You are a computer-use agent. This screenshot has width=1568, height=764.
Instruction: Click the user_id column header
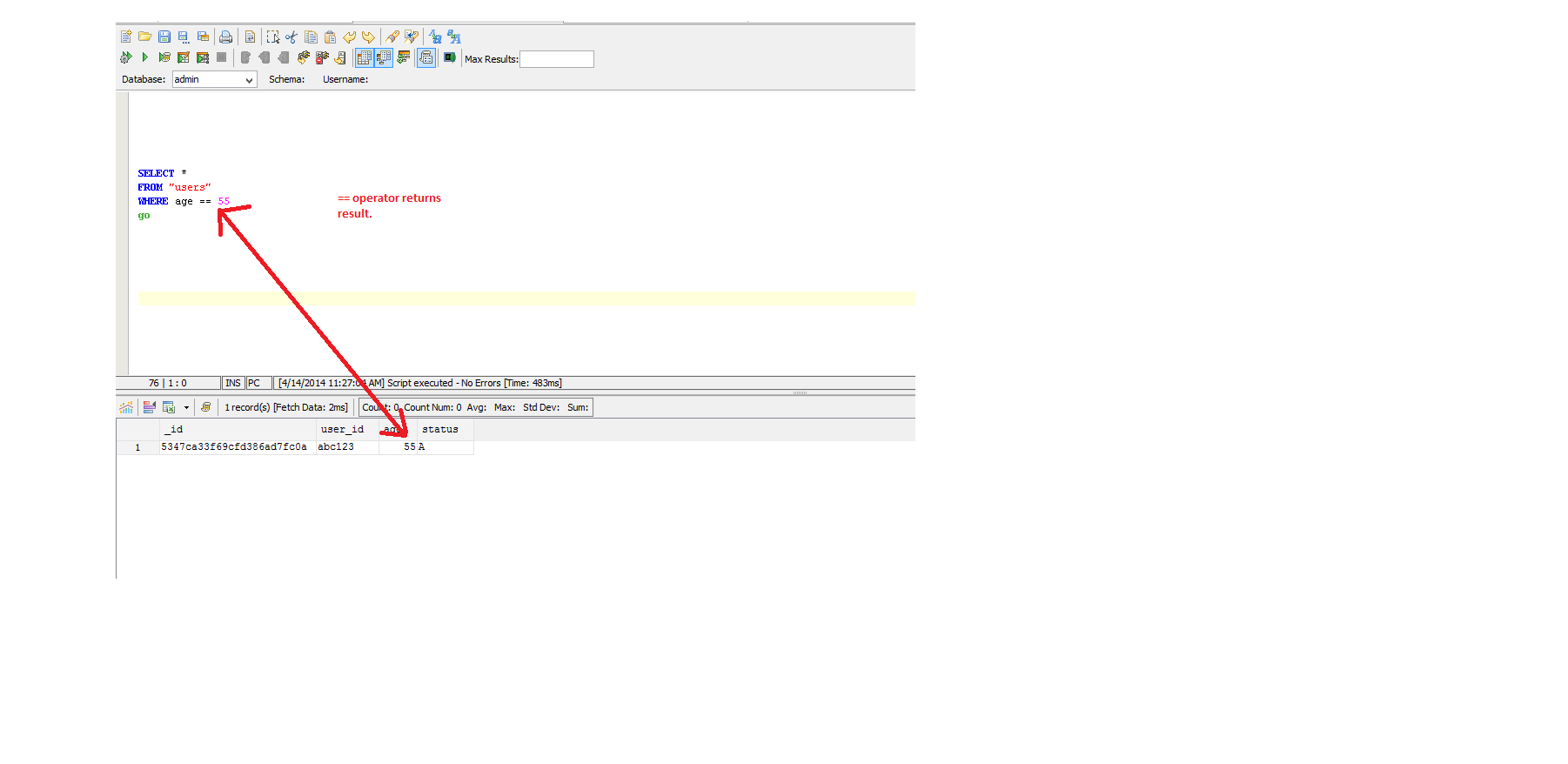click(347, 429)
